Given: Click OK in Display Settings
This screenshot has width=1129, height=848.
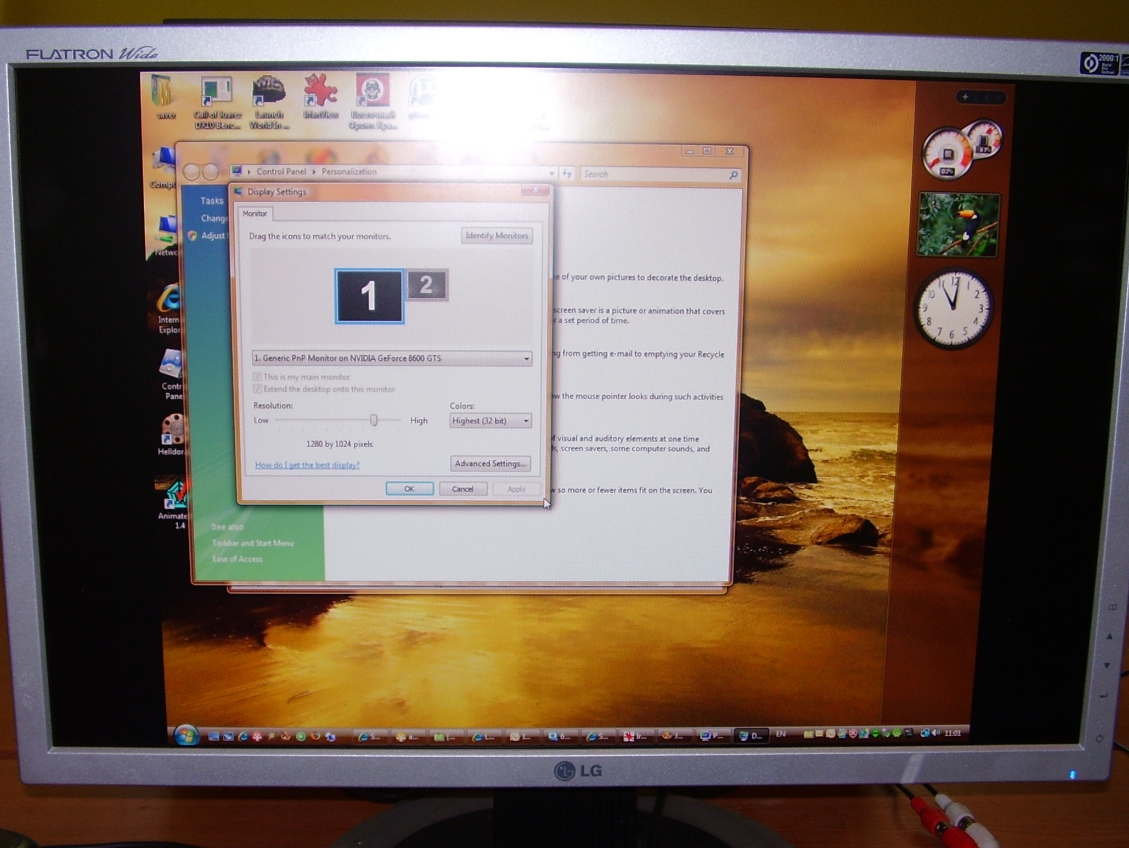Looking at the screenshot, I should 410,489.
